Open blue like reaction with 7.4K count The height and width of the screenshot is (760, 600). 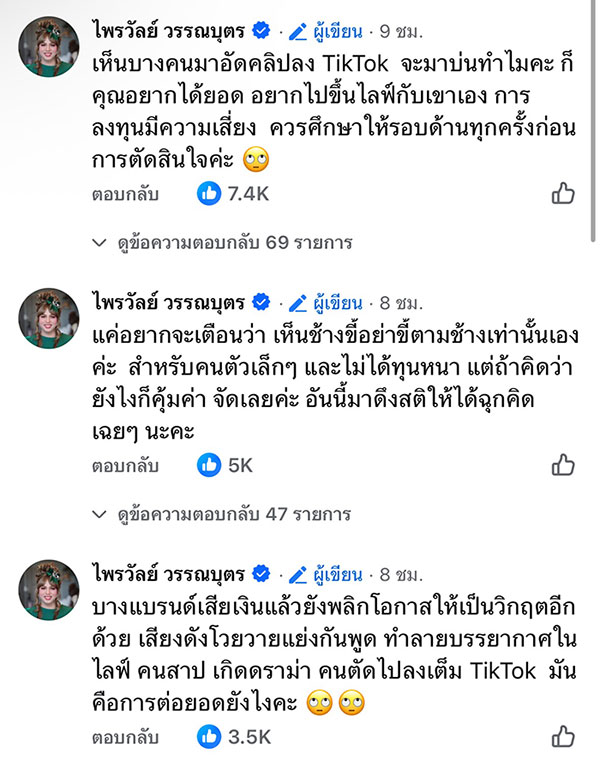[209, 194]
